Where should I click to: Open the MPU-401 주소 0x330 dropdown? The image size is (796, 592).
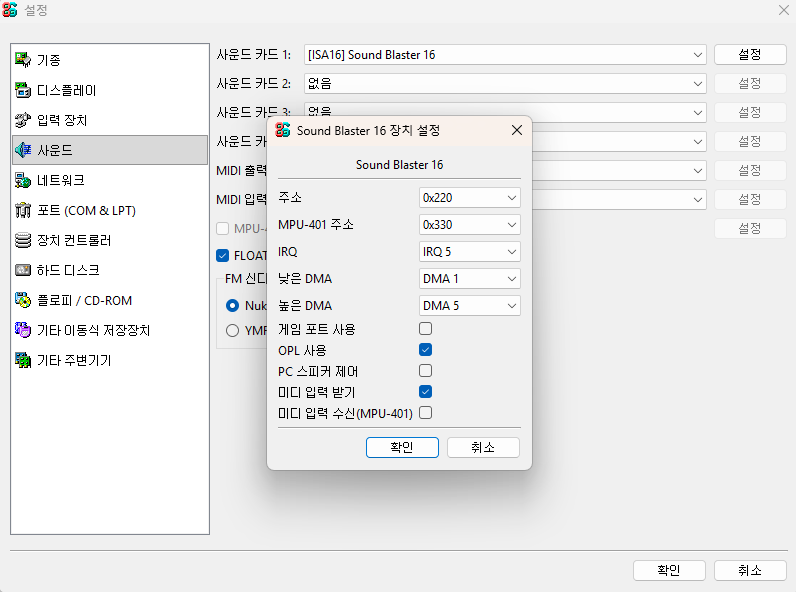(470, 224)
